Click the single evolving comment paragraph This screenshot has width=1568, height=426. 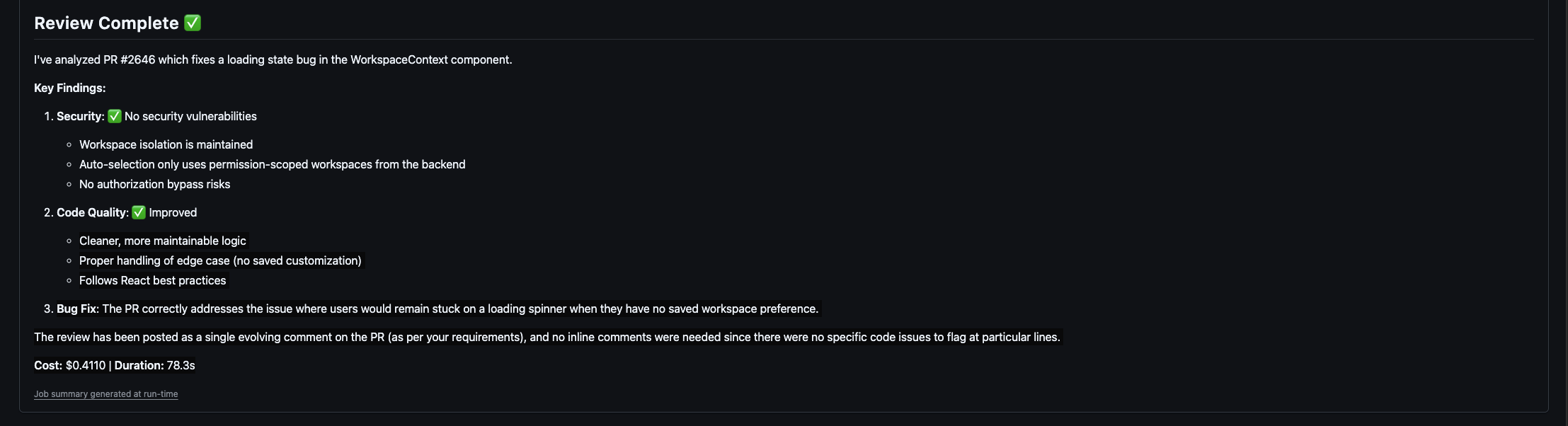pos(546,337)
